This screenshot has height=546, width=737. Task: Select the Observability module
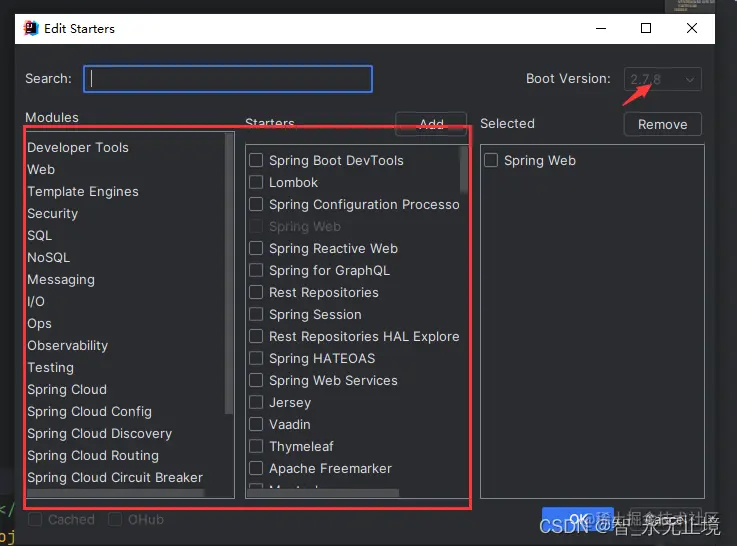coord(68,346)
